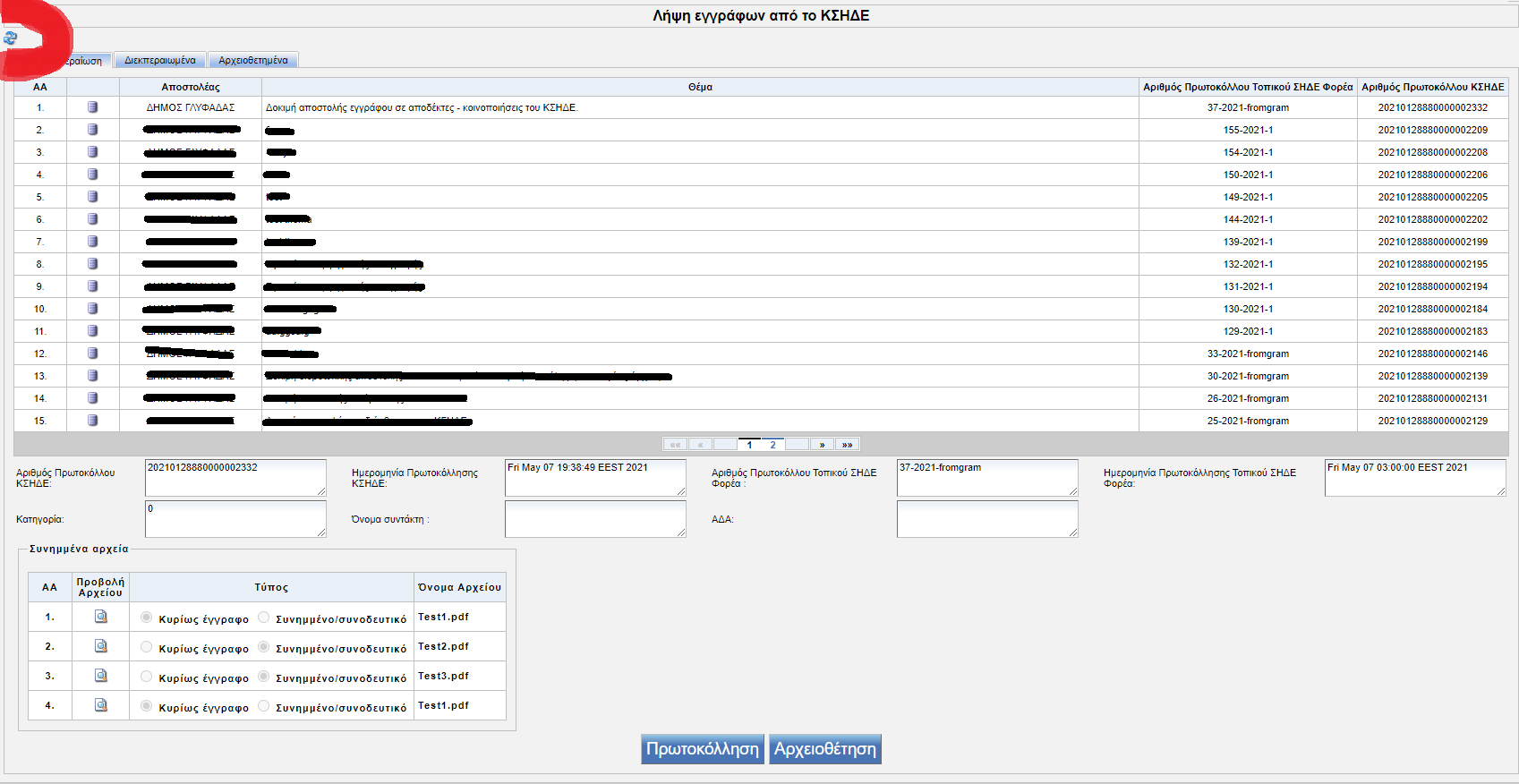Image resolution: width=1519 pixels, height=784 pixels.
Task: Open file preview for attachment row 4
Action: [x=101, y=705]
